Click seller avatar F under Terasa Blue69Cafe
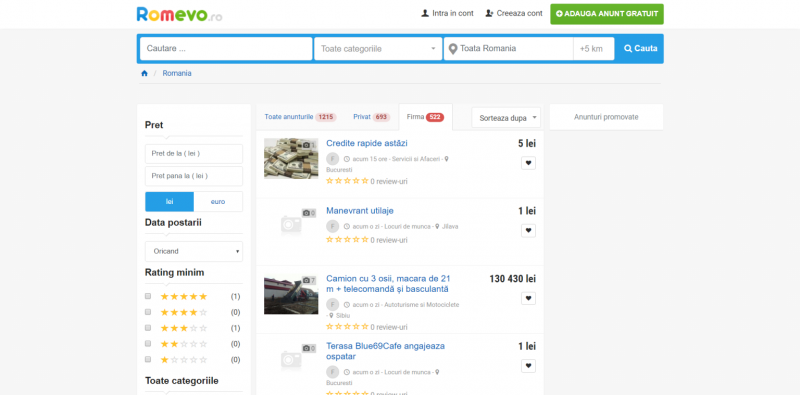Screen dimensions: 800x395 point(332,372)
